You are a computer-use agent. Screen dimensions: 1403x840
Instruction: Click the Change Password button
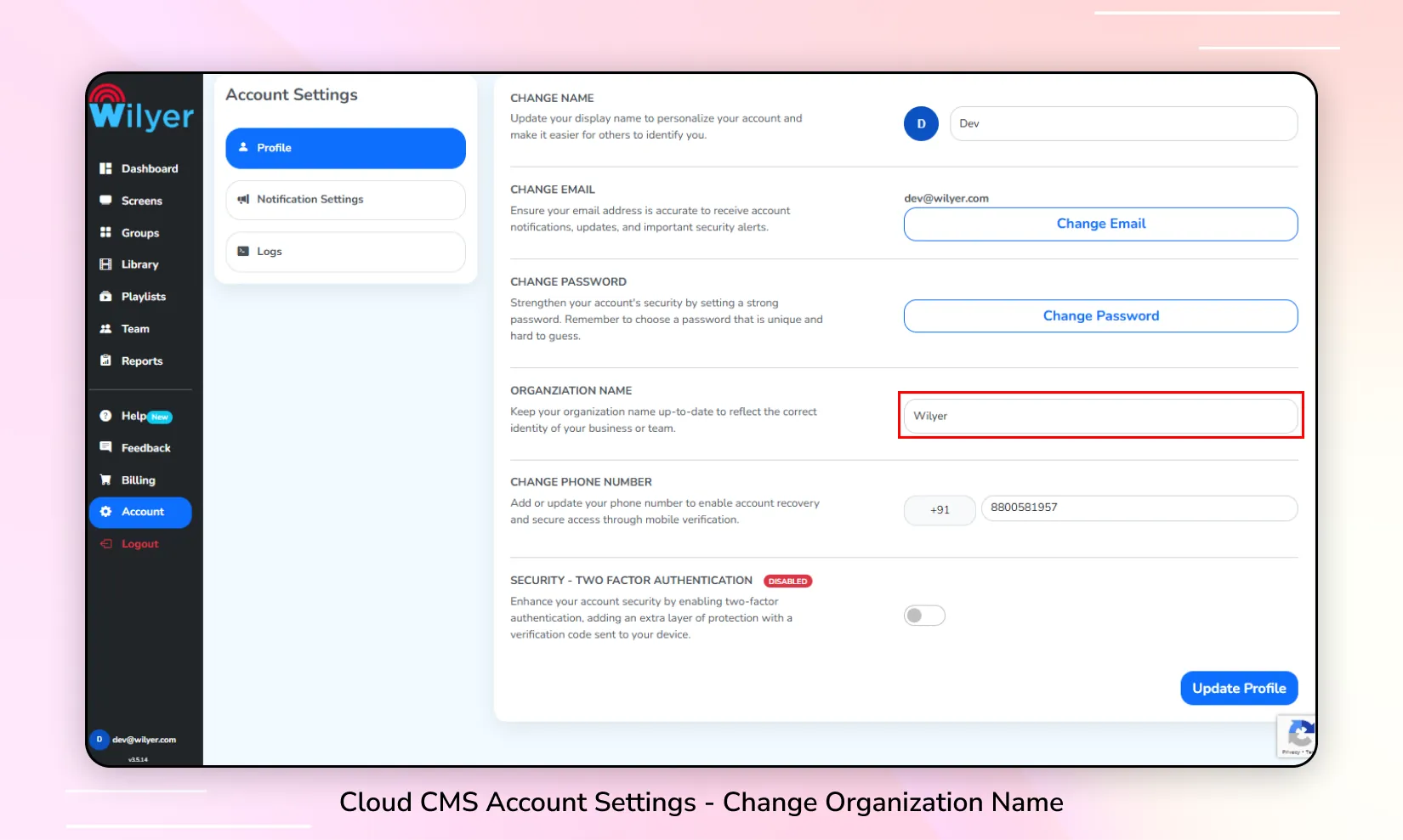pyautogui.click(x=1100, y=316)
